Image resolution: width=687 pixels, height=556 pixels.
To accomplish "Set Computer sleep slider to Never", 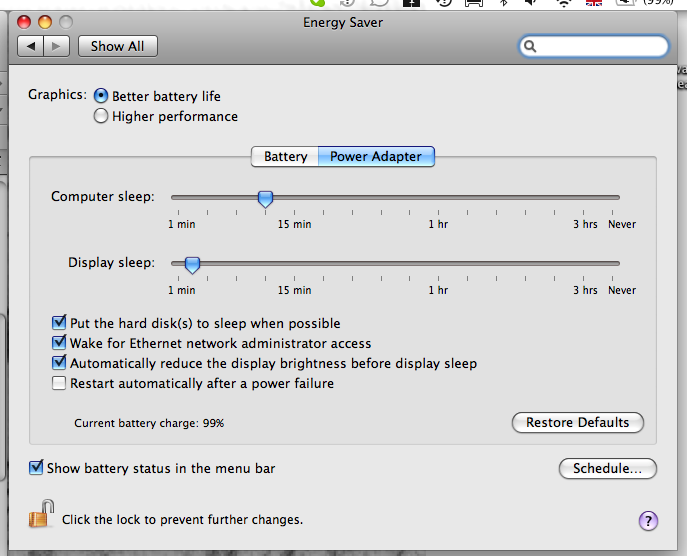I will click(613, 198).
